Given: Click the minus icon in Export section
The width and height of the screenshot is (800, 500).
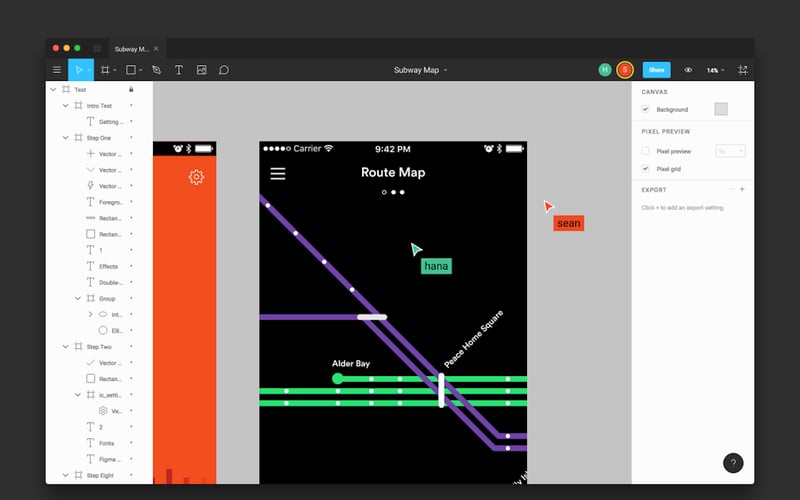Looking at the screenshot, I should coord(732,189).
